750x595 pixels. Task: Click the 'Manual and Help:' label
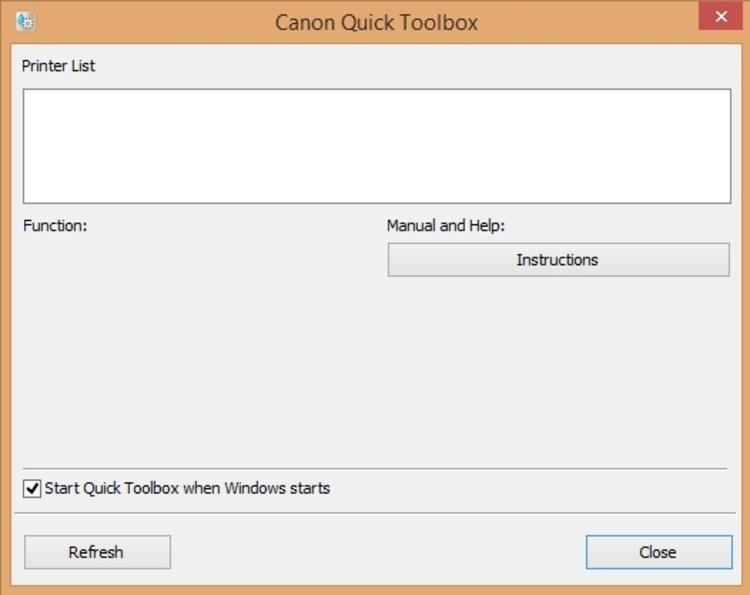tap(446, 225)
